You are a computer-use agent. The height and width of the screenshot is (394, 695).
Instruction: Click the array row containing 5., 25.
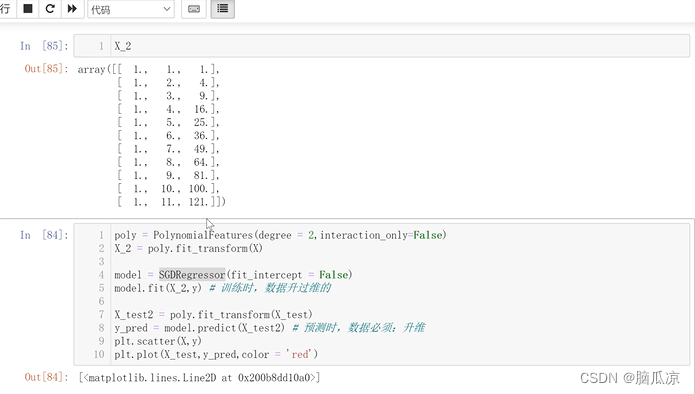(x=168, y=122)
